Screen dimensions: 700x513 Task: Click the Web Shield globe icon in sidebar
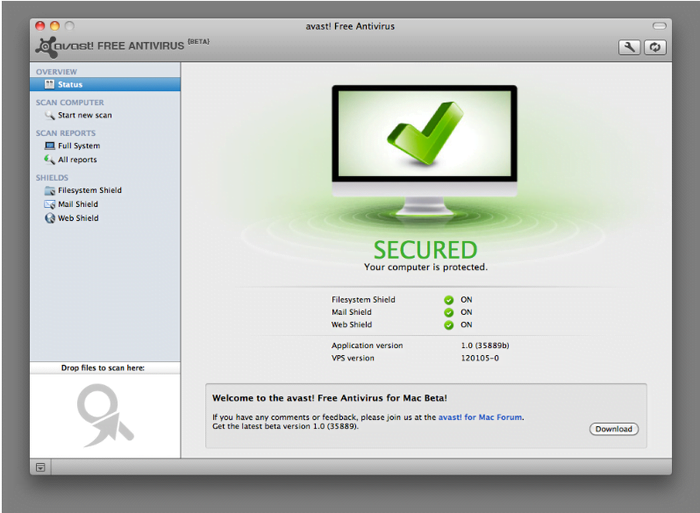[x=50, y=218]
